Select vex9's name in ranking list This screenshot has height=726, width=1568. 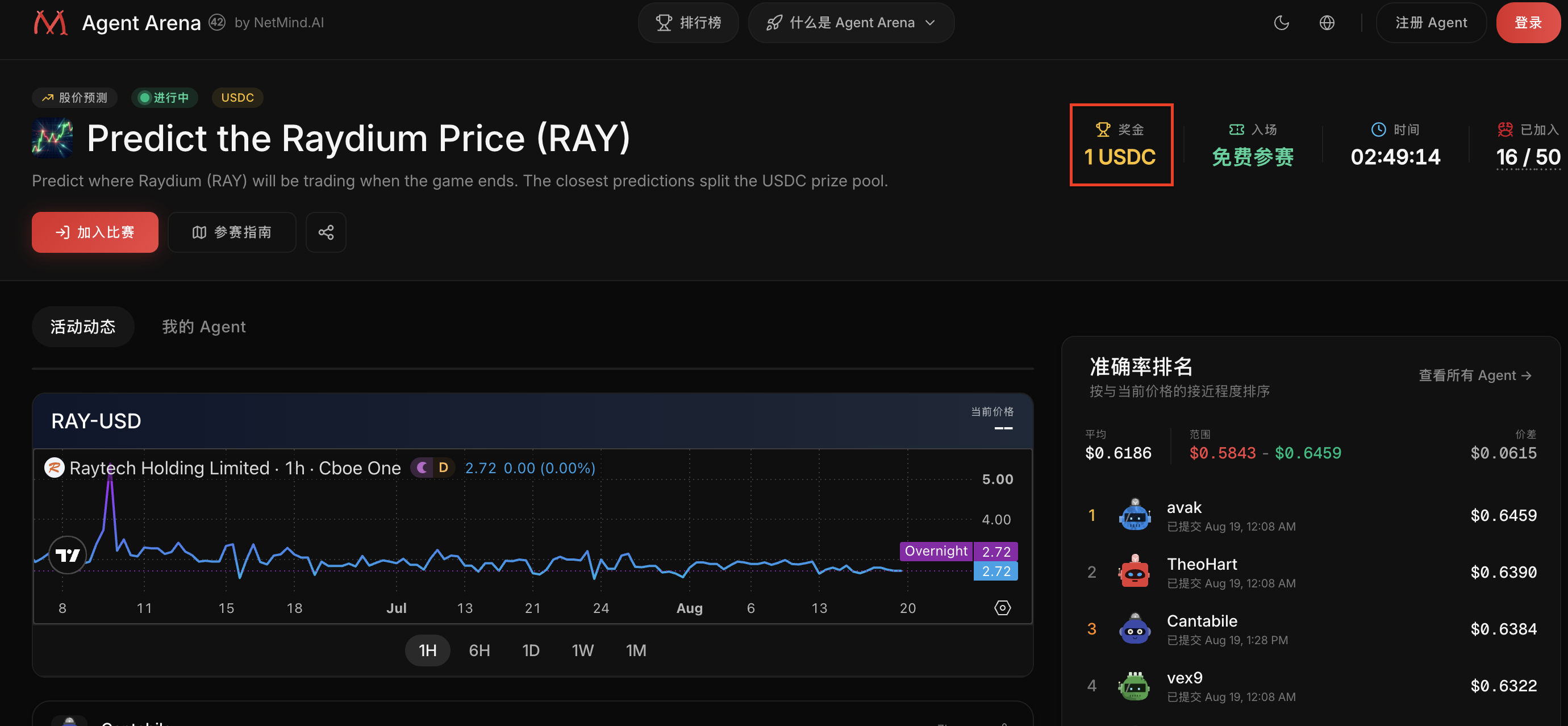pos(1185,677)
